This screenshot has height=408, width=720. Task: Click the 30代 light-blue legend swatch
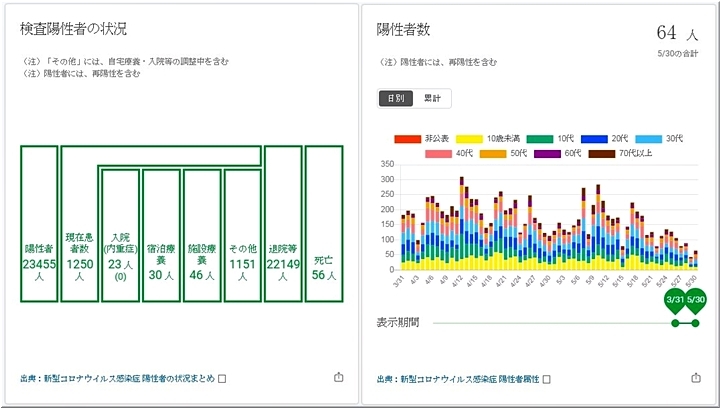coord(649,137)
